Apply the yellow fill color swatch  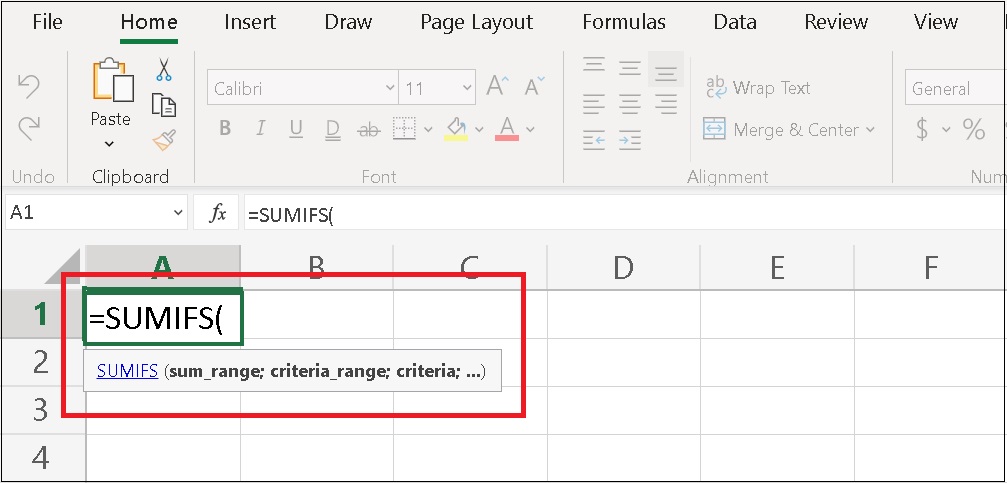coord(456,129)
